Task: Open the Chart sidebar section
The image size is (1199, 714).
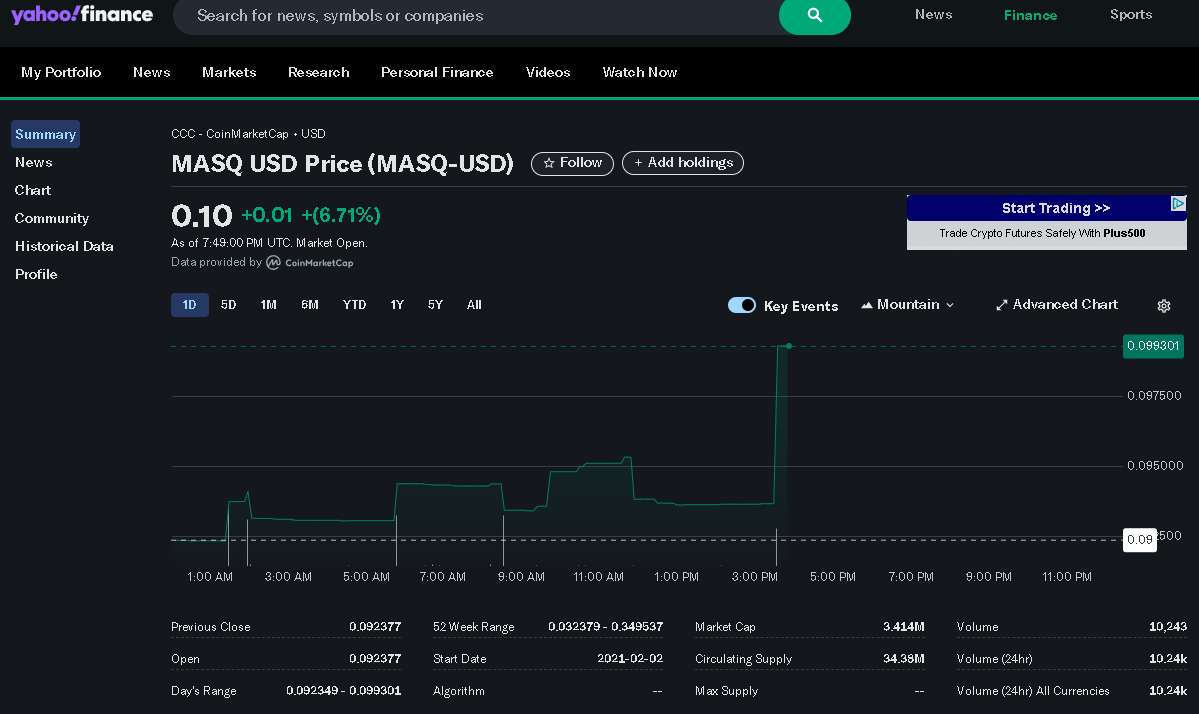Action: tap(33, 190)
